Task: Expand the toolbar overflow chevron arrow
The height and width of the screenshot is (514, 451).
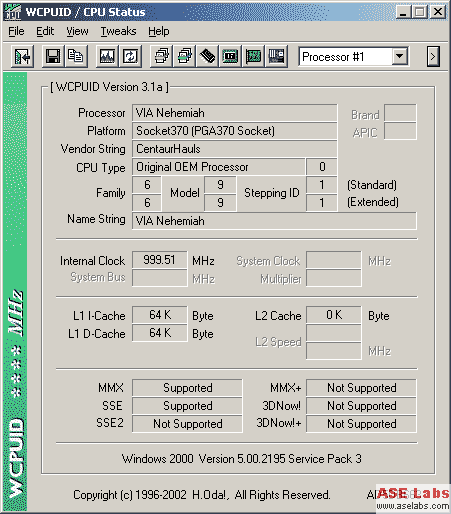Action: click(433, 56)
